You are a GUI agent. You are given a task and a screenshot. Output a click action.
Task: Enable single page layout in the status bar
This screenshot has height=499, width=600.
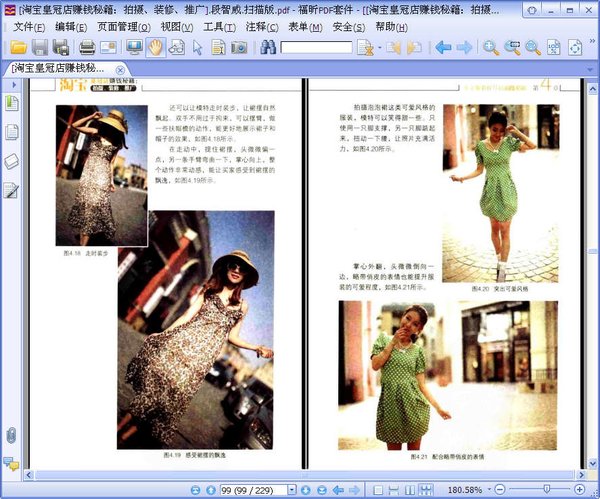pos(378,490)
